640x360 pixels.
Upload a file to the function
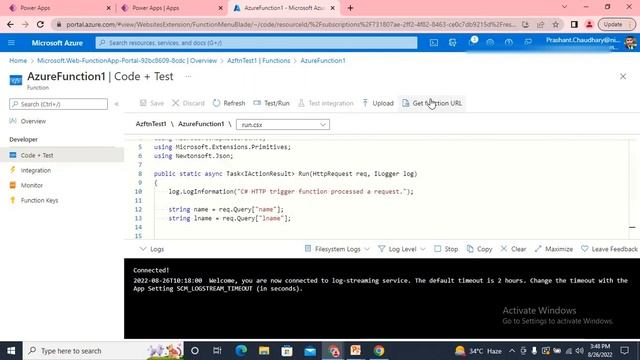(x=378, y=103)
